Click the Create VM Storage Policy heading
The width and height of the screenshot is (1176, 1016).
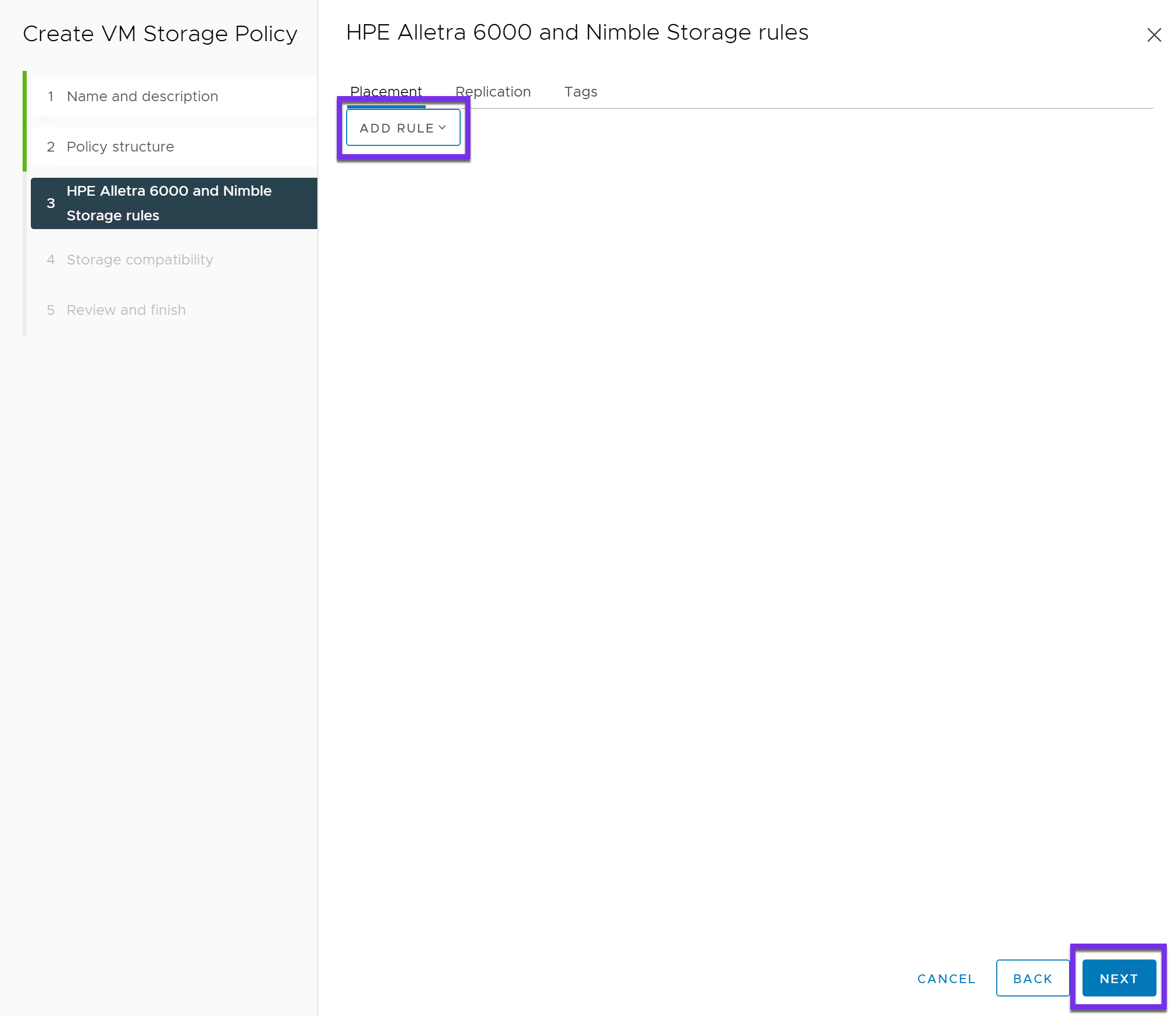point(160,34)
